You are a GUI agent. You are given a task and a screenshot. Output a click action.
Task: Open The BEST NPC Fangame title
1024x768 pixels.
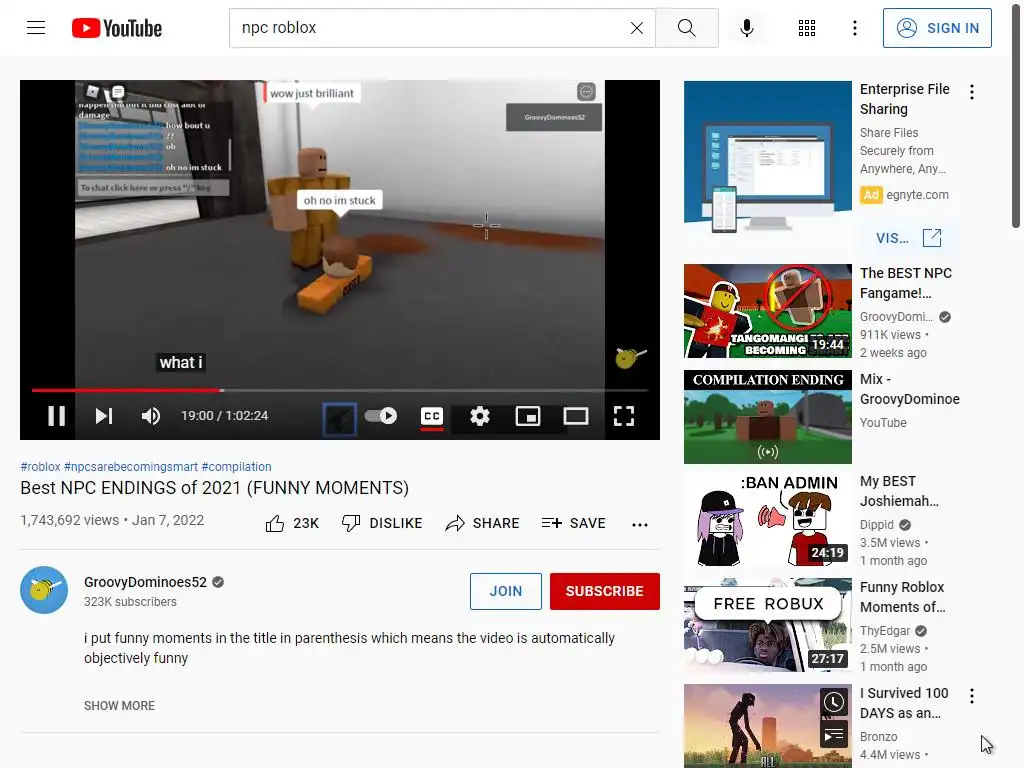point(906,283)
